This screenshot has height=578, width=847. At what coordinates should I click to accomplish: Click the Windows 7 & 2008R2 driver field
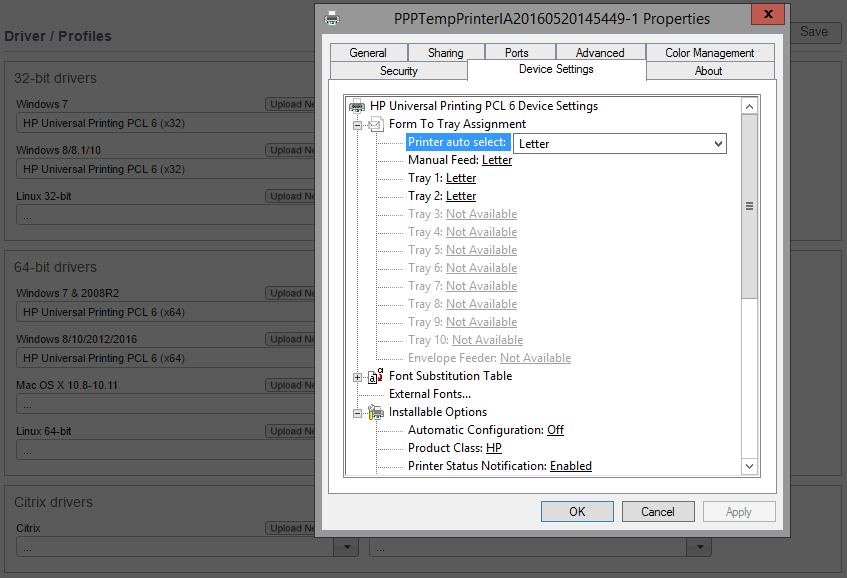pos(165,312)
